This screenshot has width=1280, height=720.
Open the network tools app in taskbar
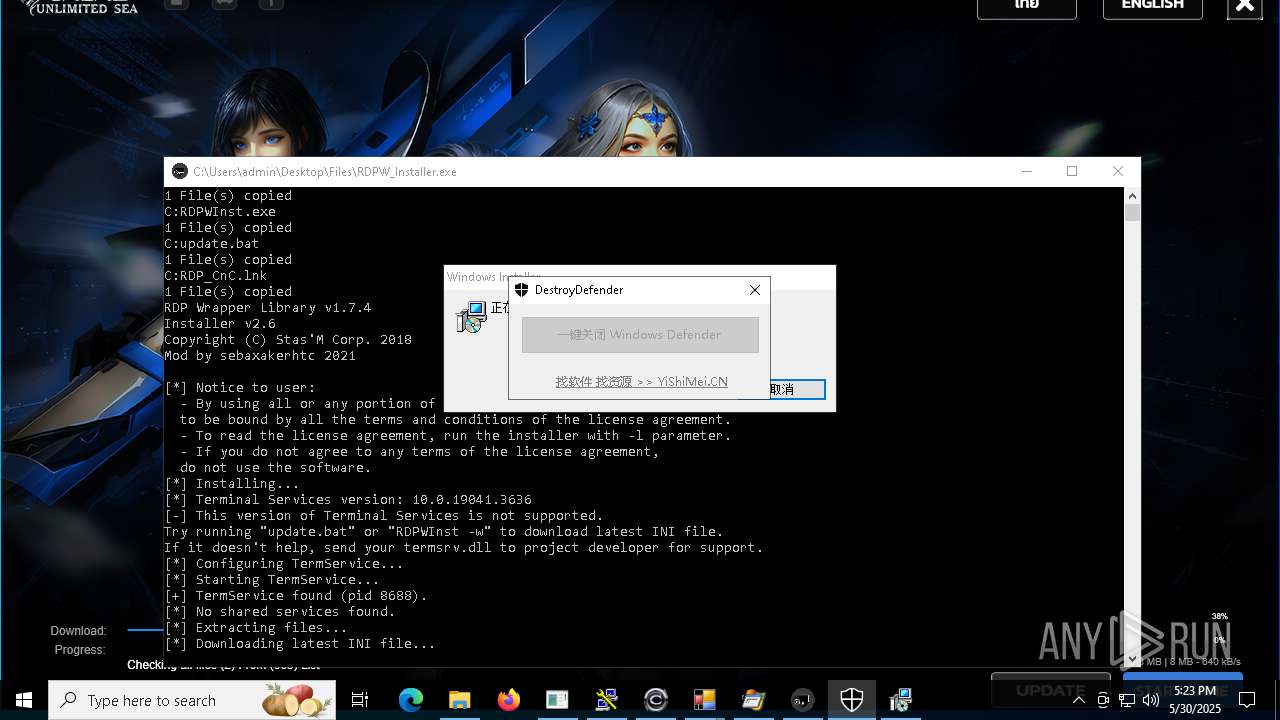pyautogui.click(x=606, y=700)
